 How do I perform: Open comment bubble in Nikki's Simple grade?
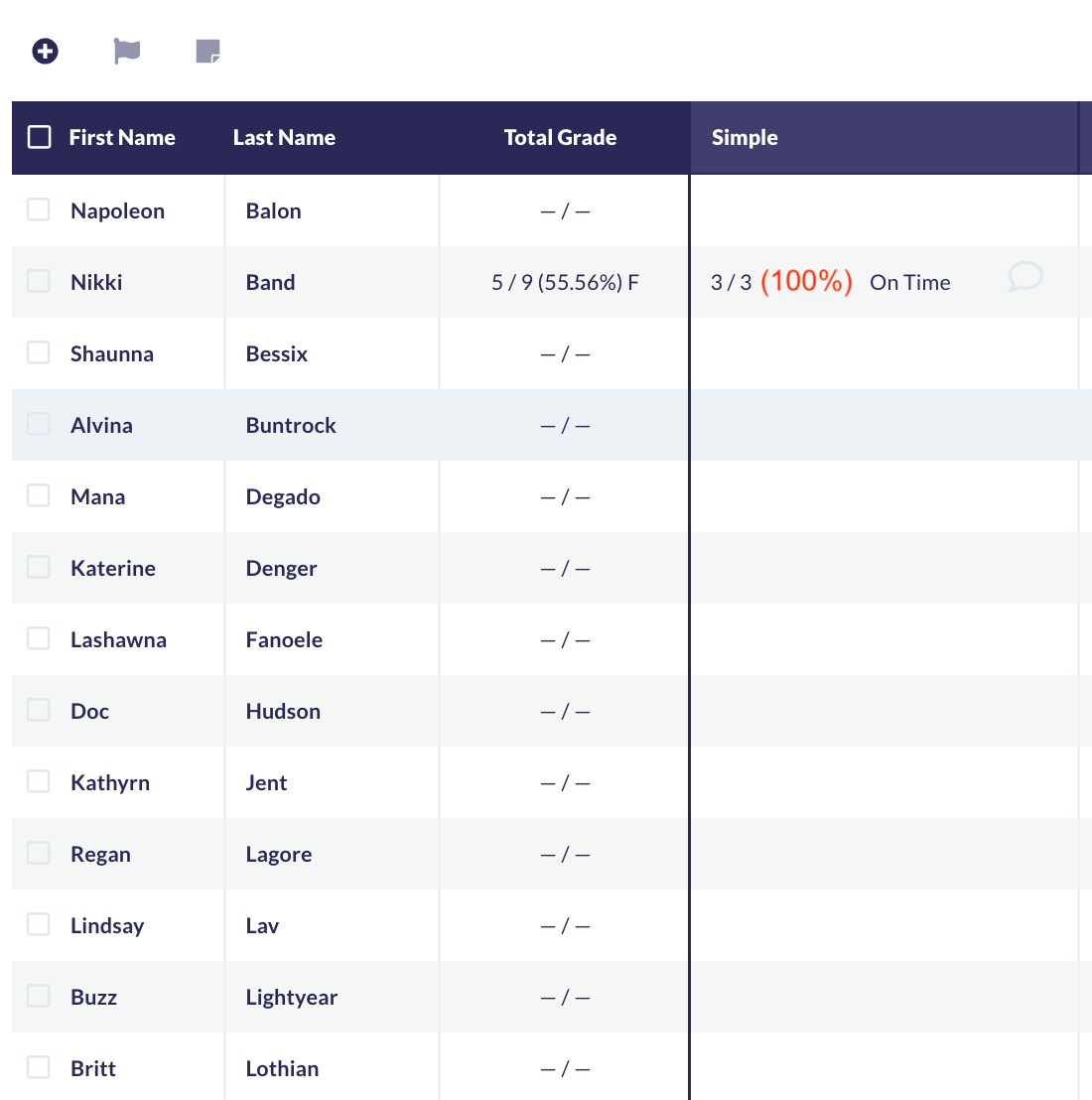[x=1024, y=277]
